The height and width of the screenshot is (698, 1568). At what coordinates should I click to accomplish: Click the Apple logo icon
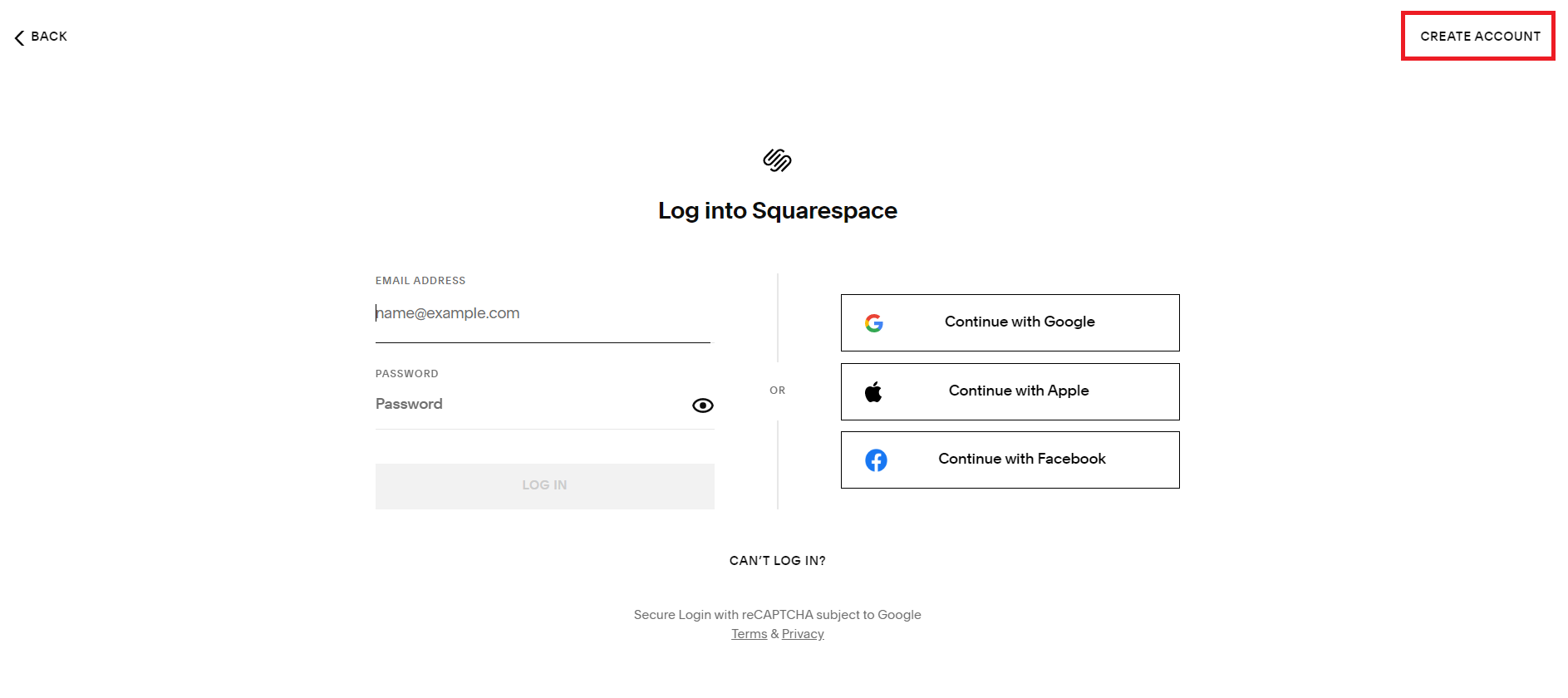pos(873,391)
